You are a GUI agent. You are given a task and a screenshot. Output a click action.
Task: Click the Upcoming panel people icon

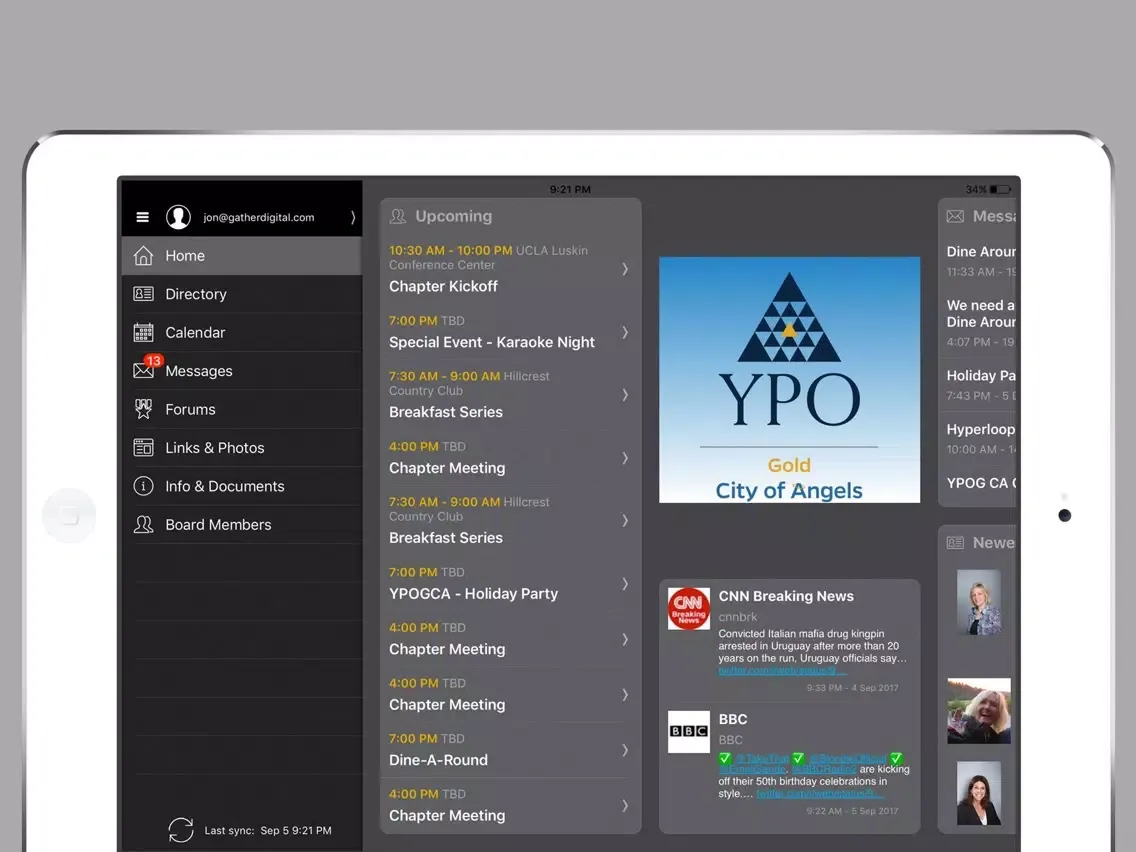point(398,216)
